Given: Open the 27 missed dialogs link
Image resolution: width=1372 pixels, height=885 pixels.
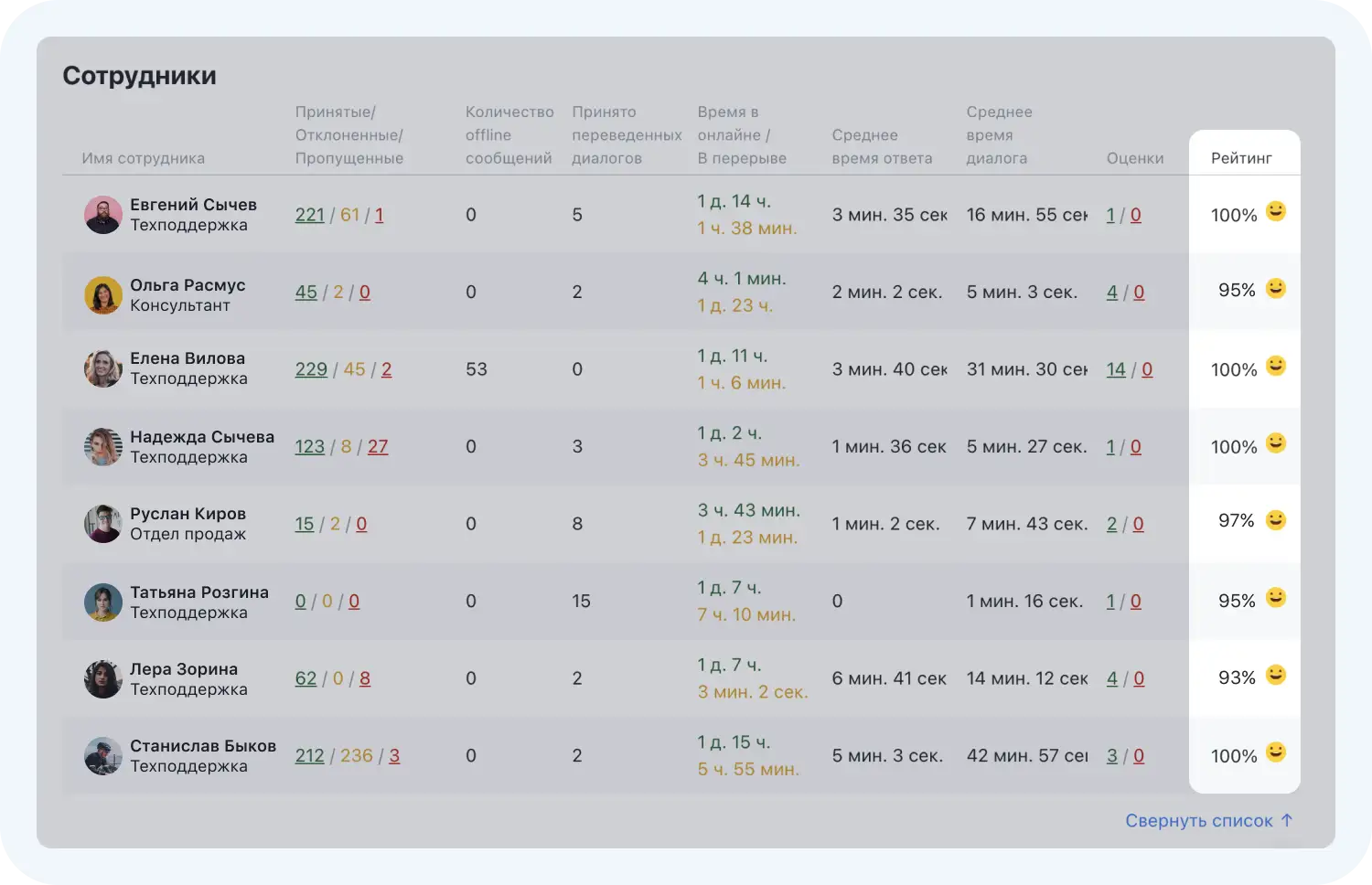Looking at the screenshot, I should (378, 447).
